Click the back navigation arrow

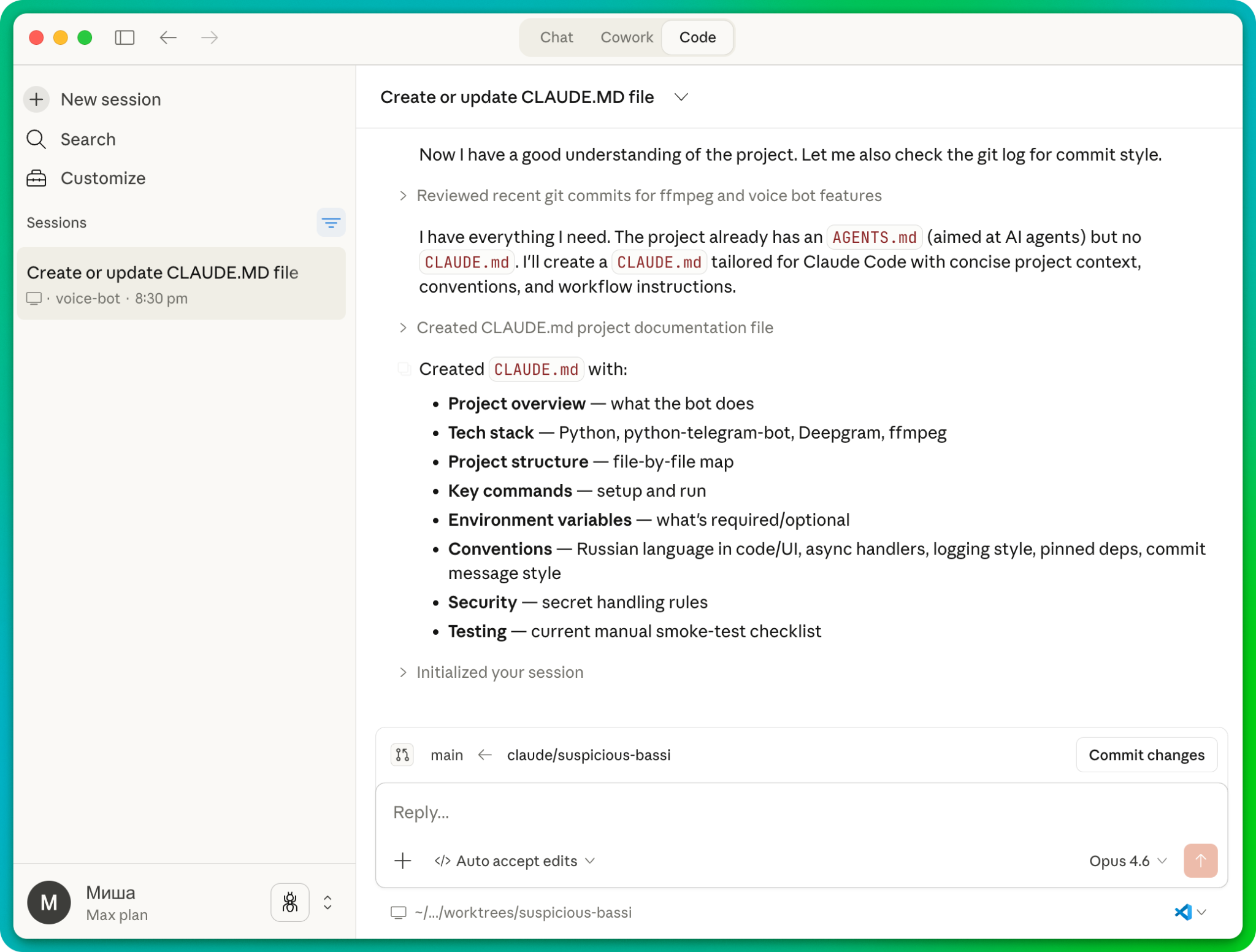pyautogui.click(x=168, y=37)
